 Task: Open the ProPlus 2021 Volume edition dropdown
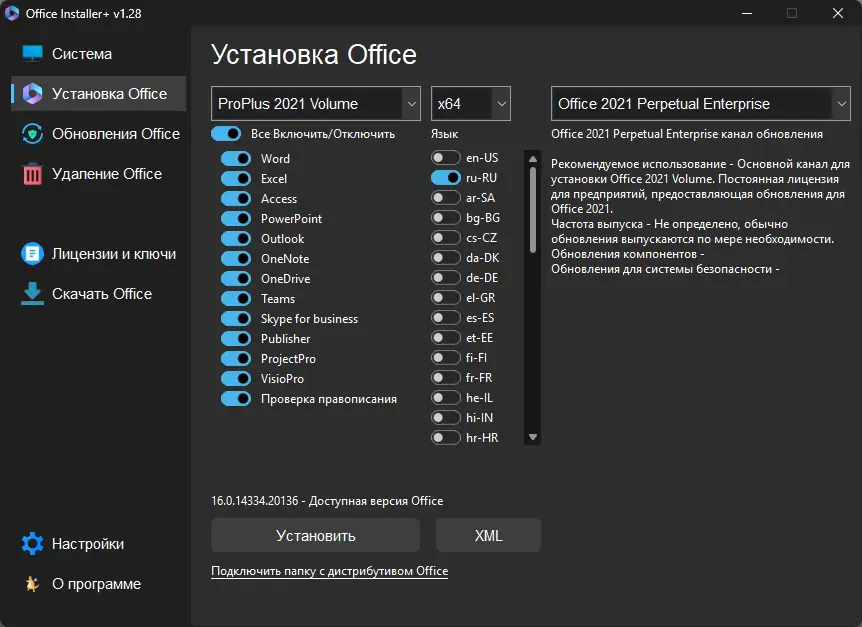pyautogui.click(x=316, y=104)
